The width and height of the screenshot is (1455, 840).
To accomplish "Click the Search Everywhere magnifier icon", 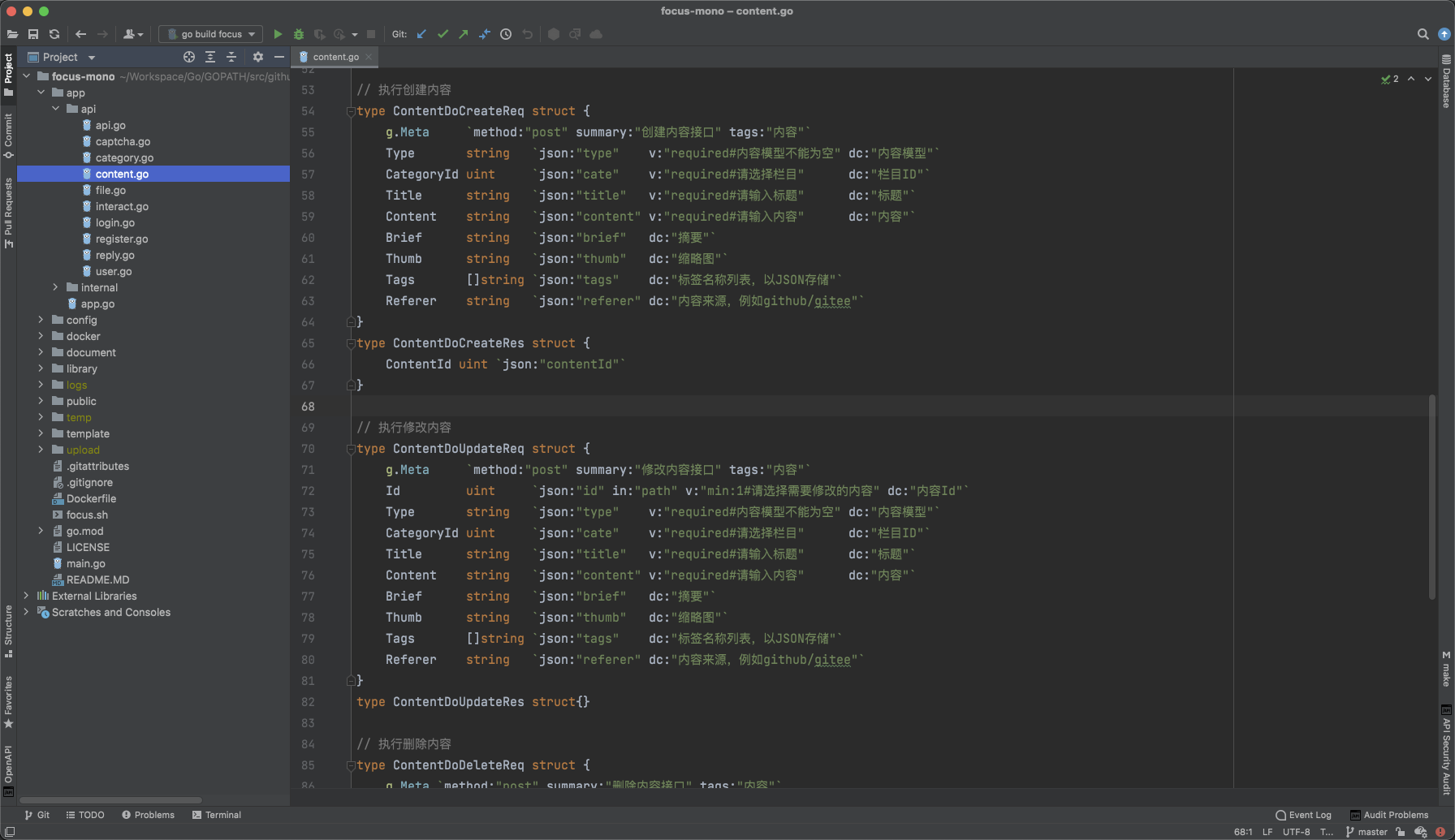I will click(x=1423, y=34).
